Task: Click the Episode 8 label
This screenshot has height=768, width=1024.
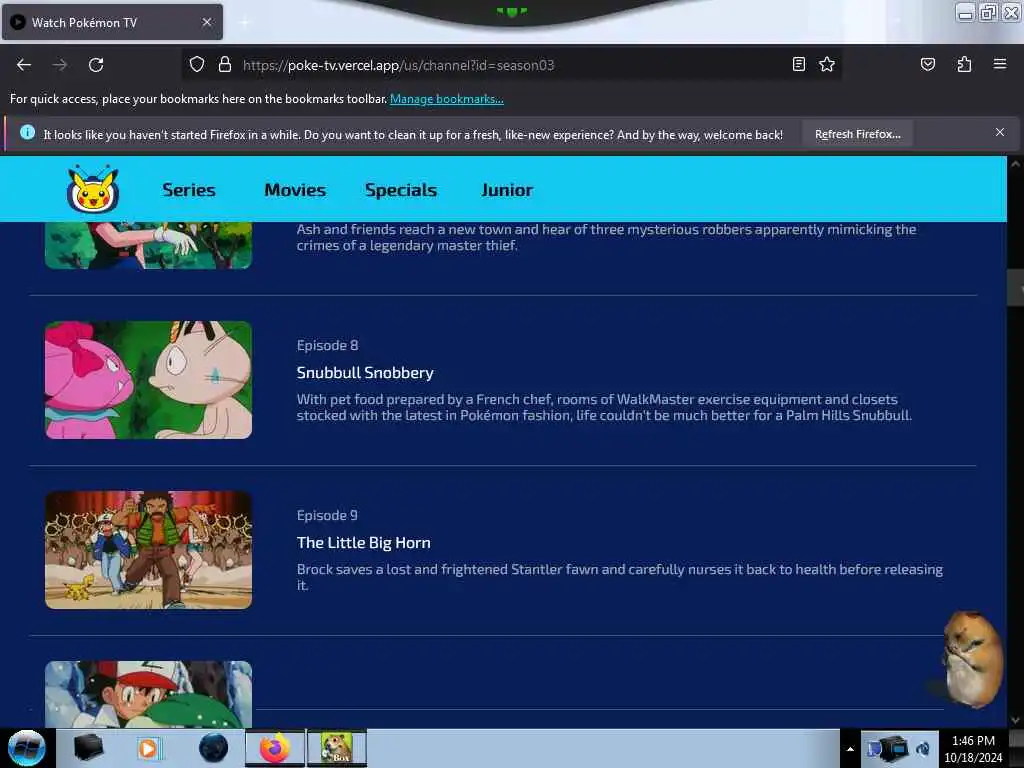Action: pyautogui.click(x=327, y=345)
